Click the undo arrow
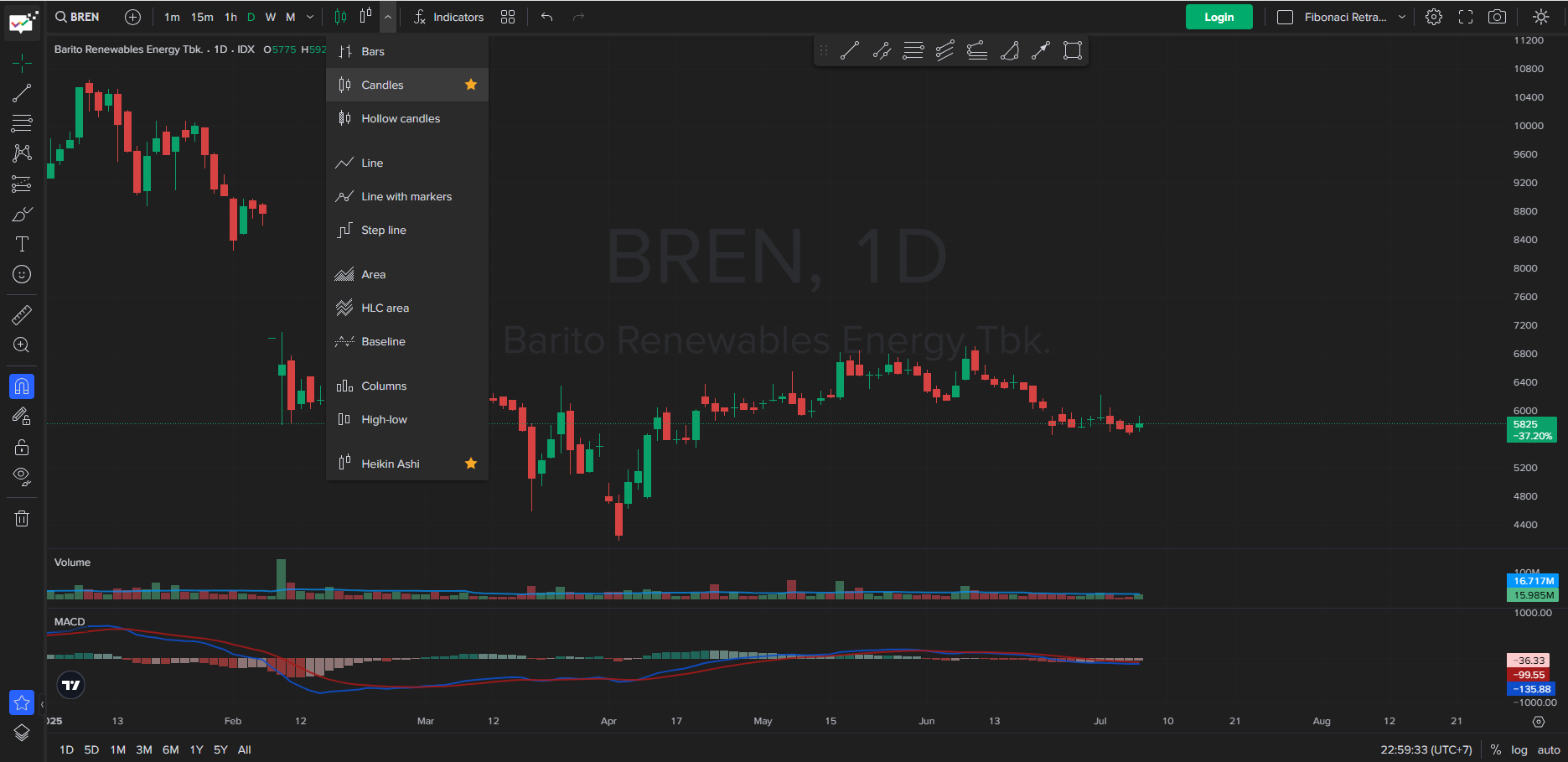This screenshot has height=762, width=1568. (x=547, y=17)
